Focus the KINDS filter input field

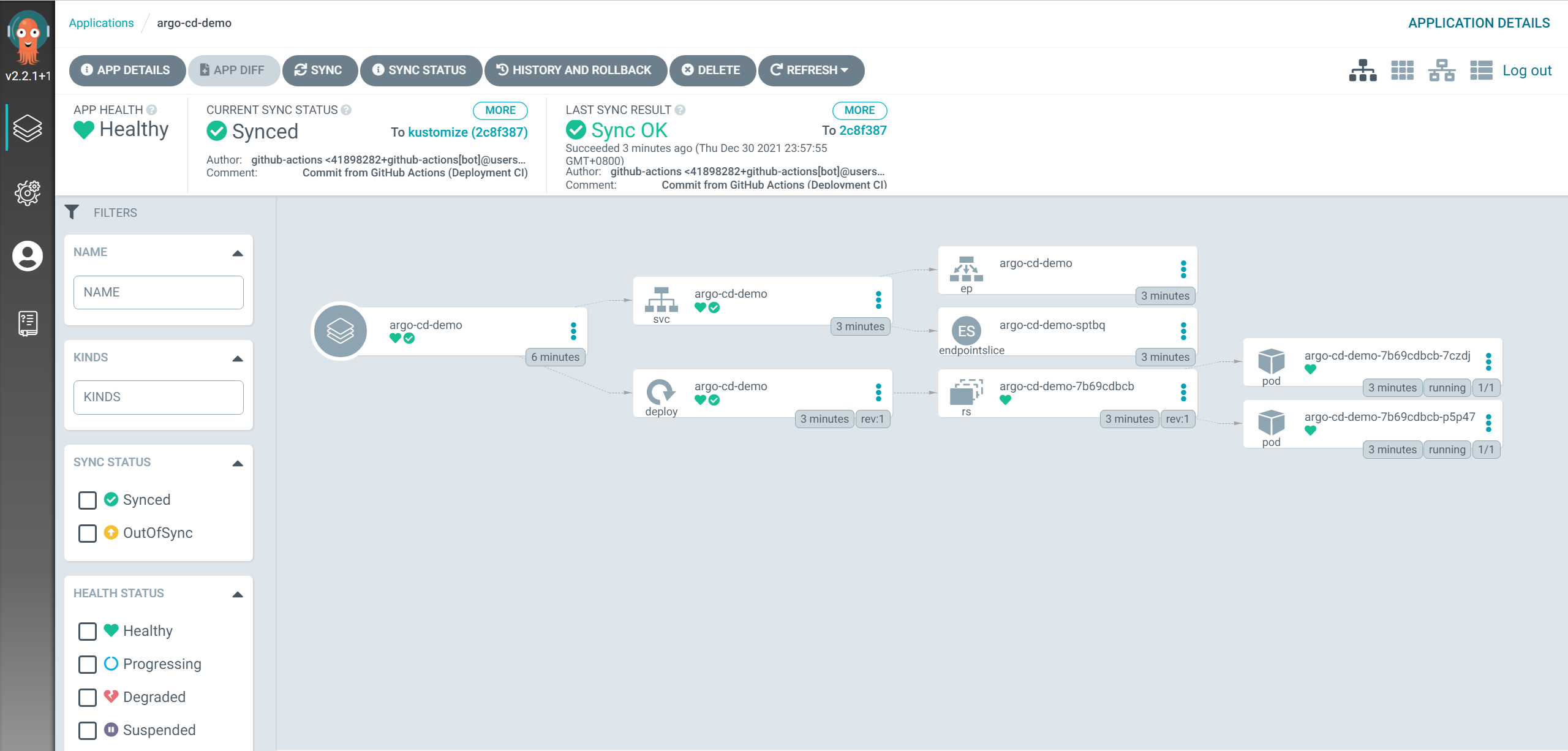[159, 397]
